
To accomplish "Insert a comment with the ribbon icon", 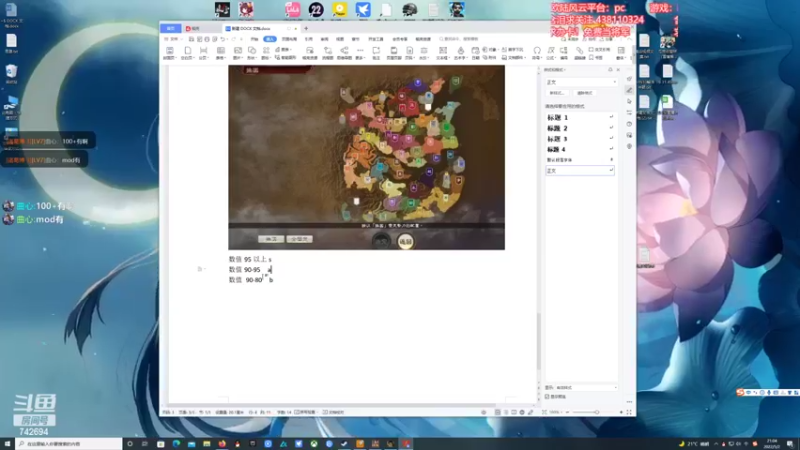I will point(376,53).
